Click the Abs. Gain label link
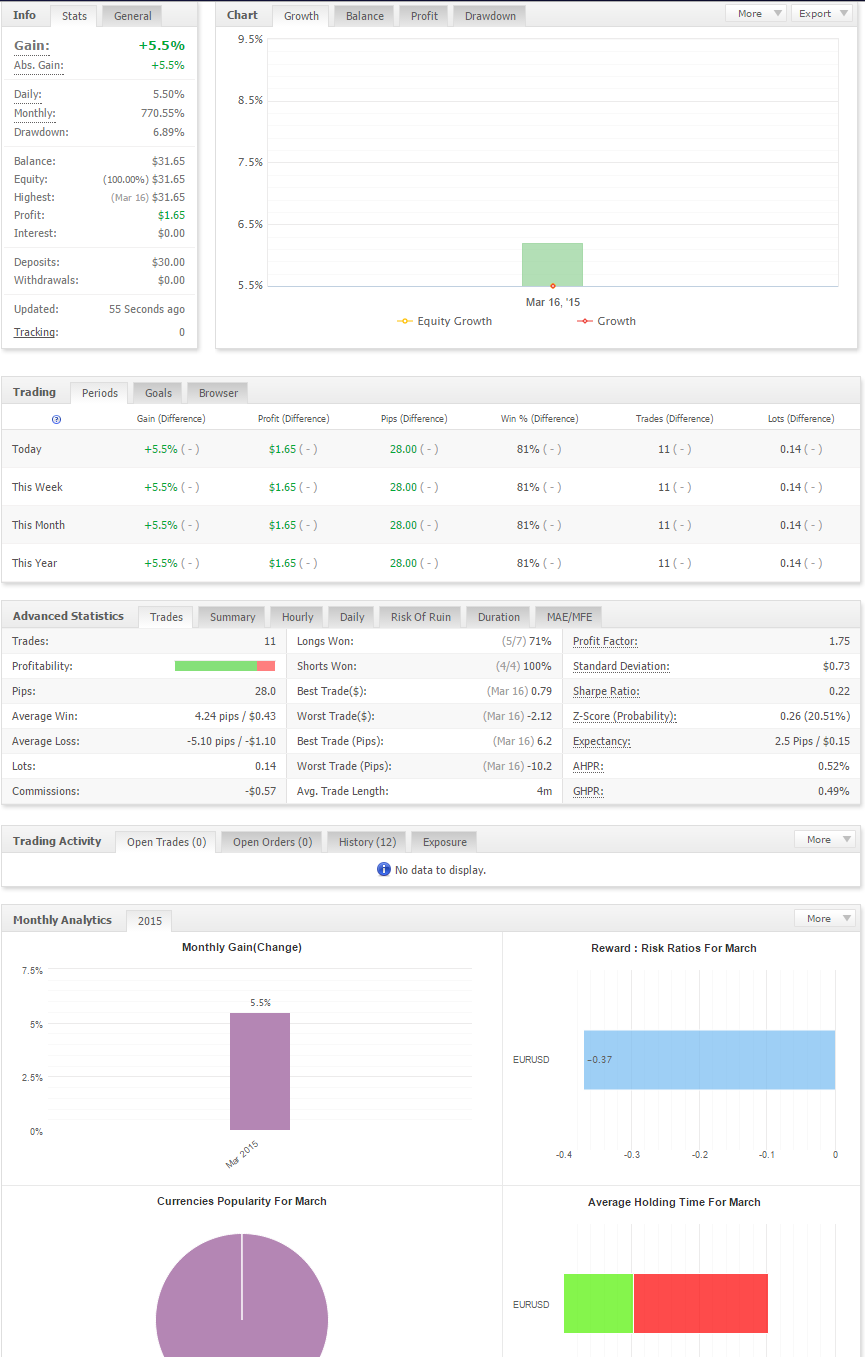 [38, 65]
